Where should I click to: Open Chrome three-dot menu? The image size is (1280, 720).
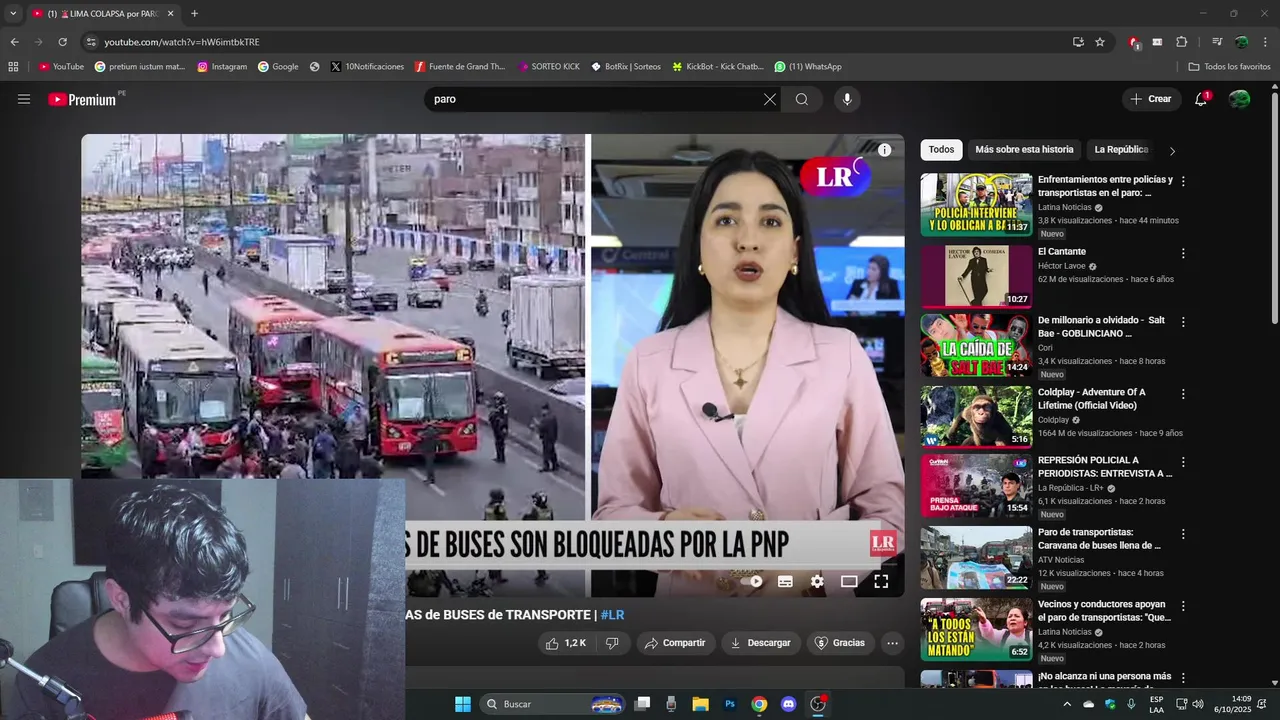pos(1264,42)
